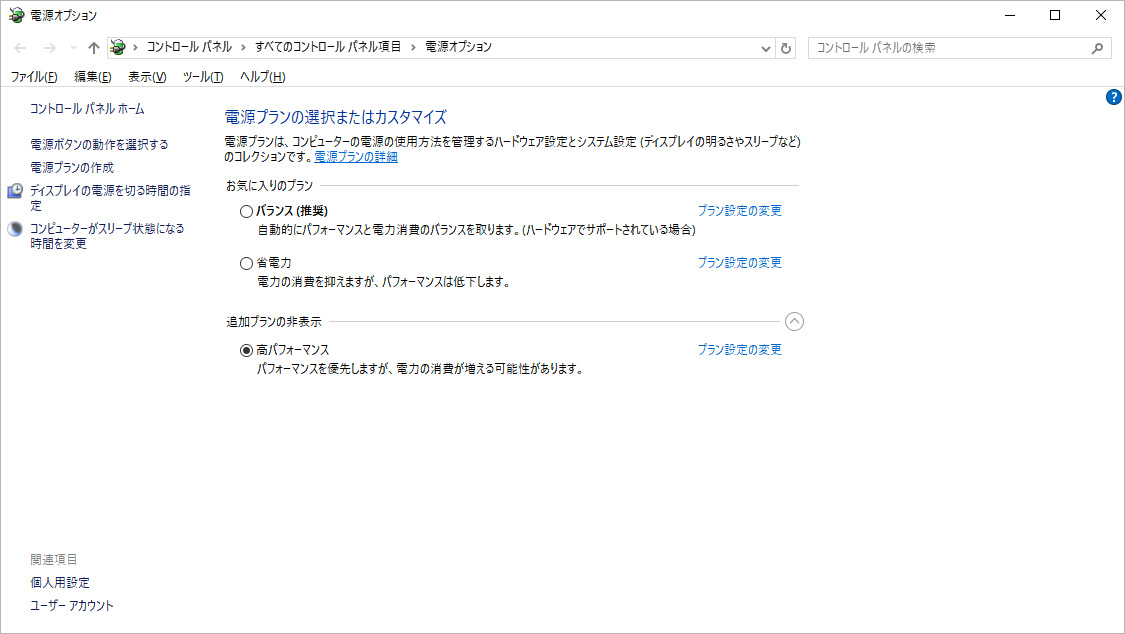Expand the chevron before コントロール パネル breadcrumb
Screen dimensions: 1125x634
pos(135,47)
